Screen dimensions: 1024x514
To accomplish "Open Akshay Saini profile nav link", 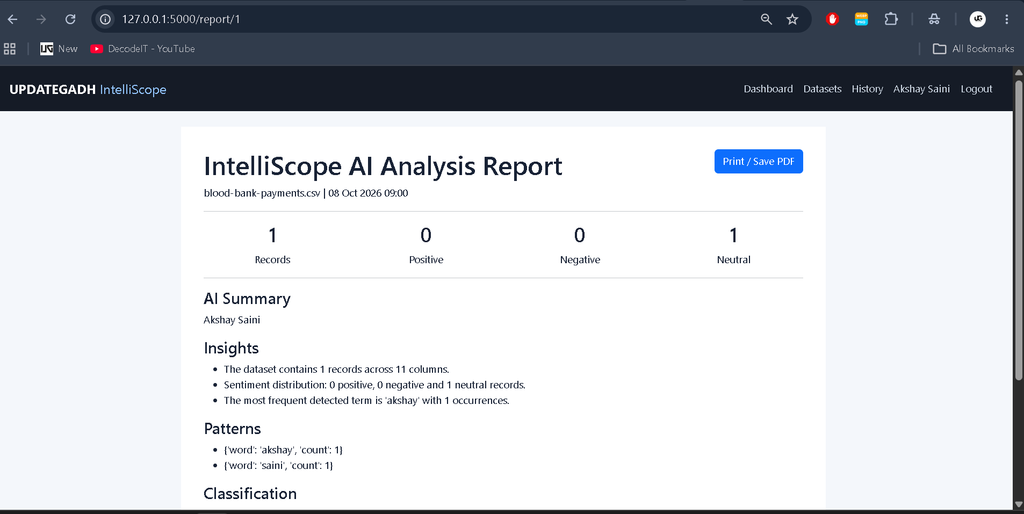I will (x=921, y=89).
